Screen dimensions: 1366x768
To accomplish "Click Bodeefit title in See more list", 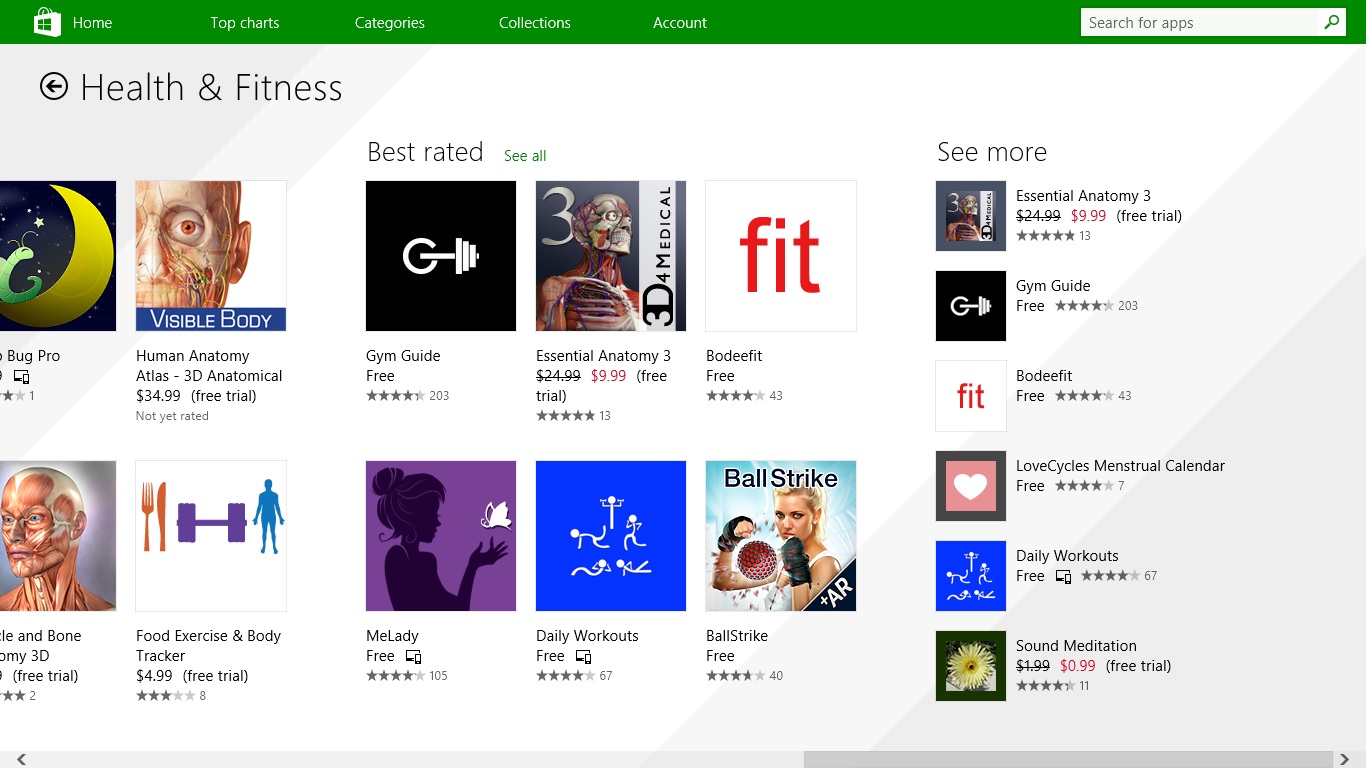I will (x=1044, y=376).
